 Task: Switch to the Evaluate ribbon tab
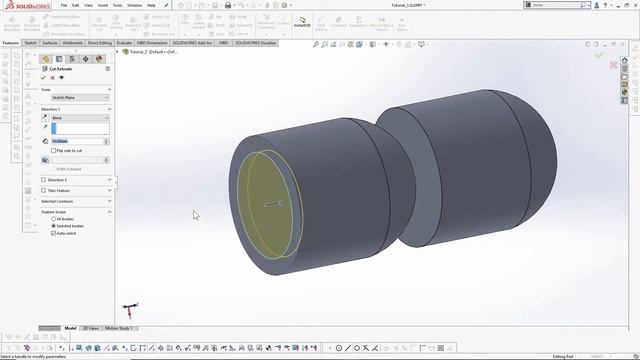tap(124, 43)
